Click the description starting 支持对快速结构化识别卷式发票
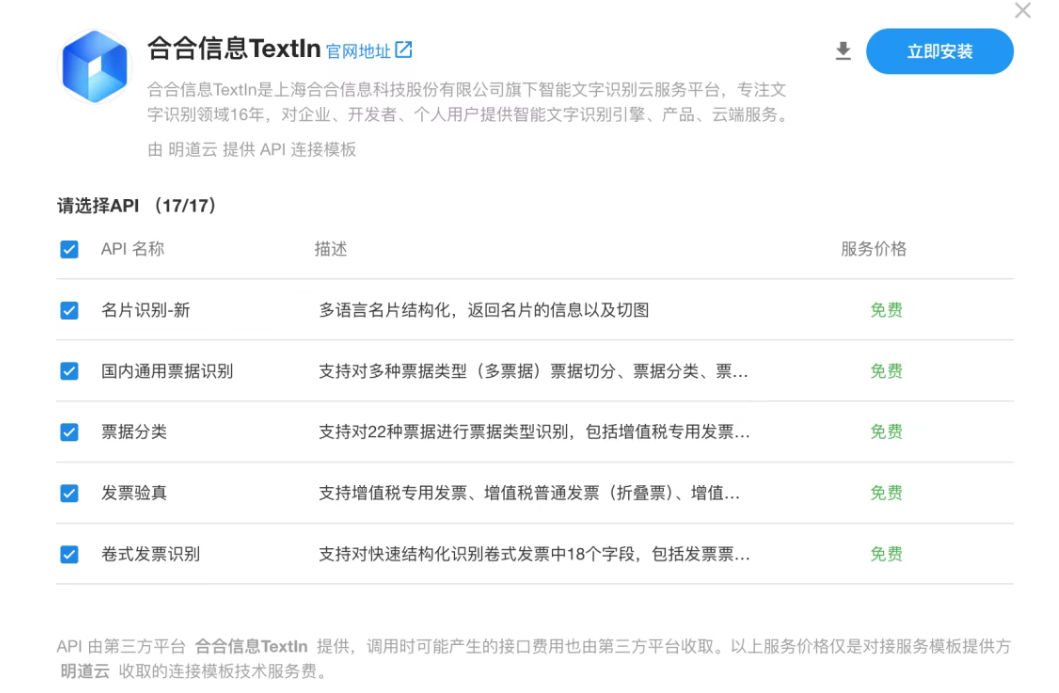Screen dimensions: 1059x693 (x=534, y=554)
